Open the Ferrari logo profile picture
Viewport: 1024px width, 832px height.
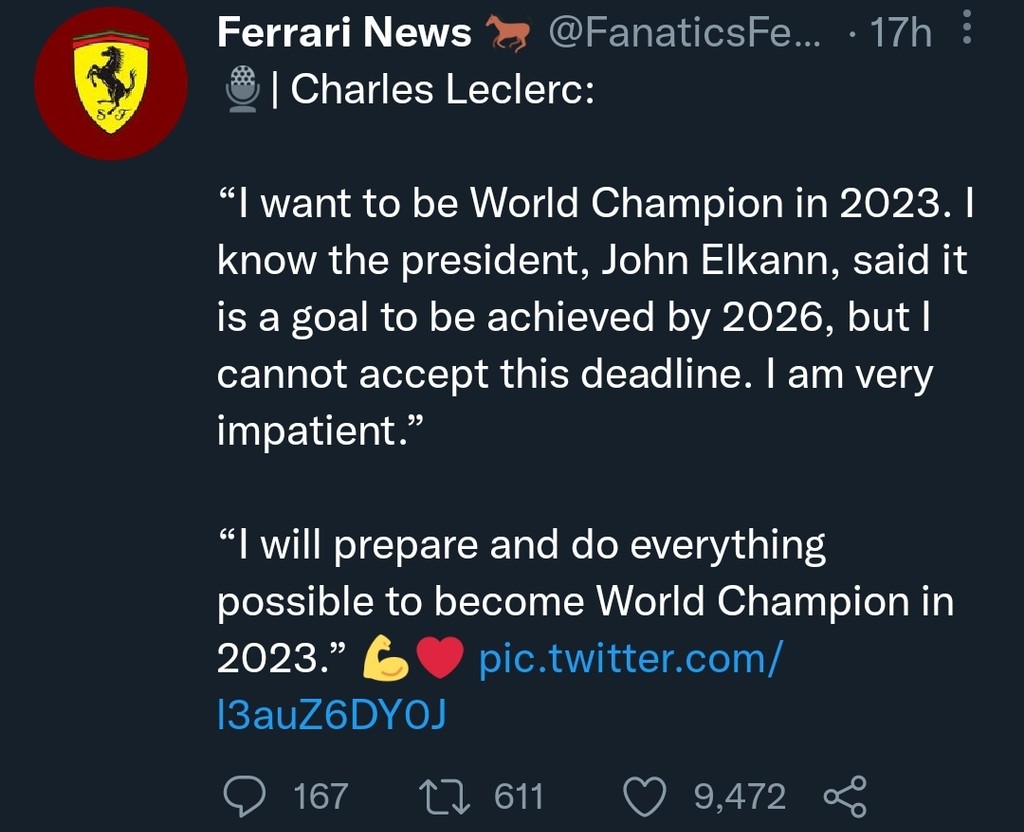[111, 83]
